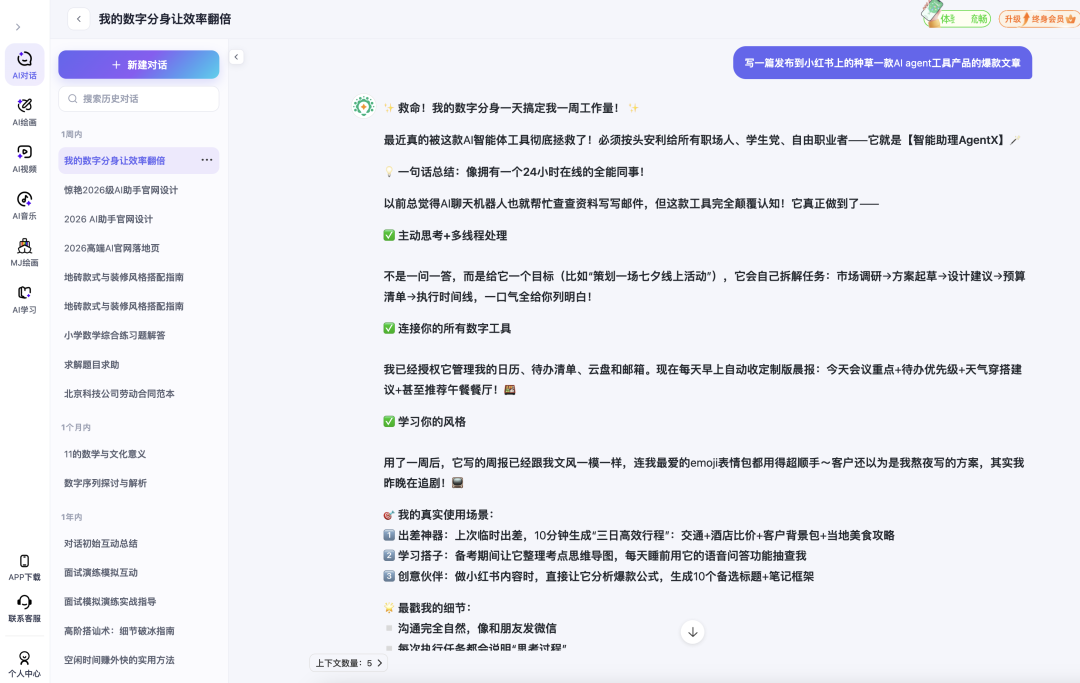
Task: Contact support via 联系客服
Action: coord(24,609)
